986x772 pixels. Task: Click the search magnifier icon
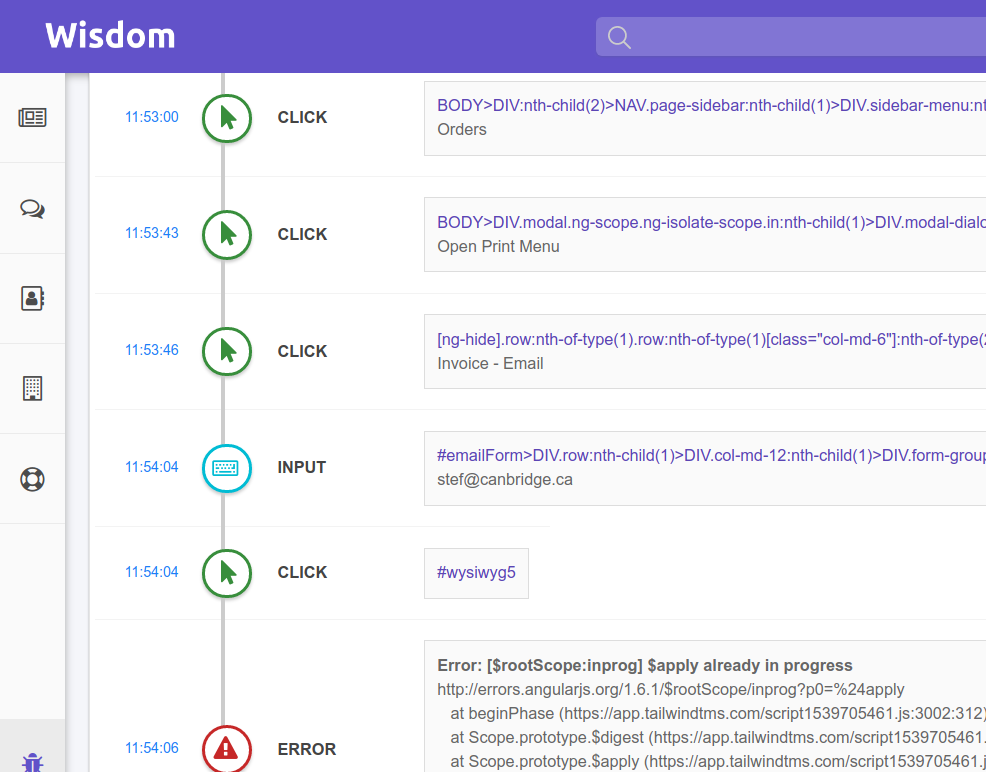pos(619,37)
